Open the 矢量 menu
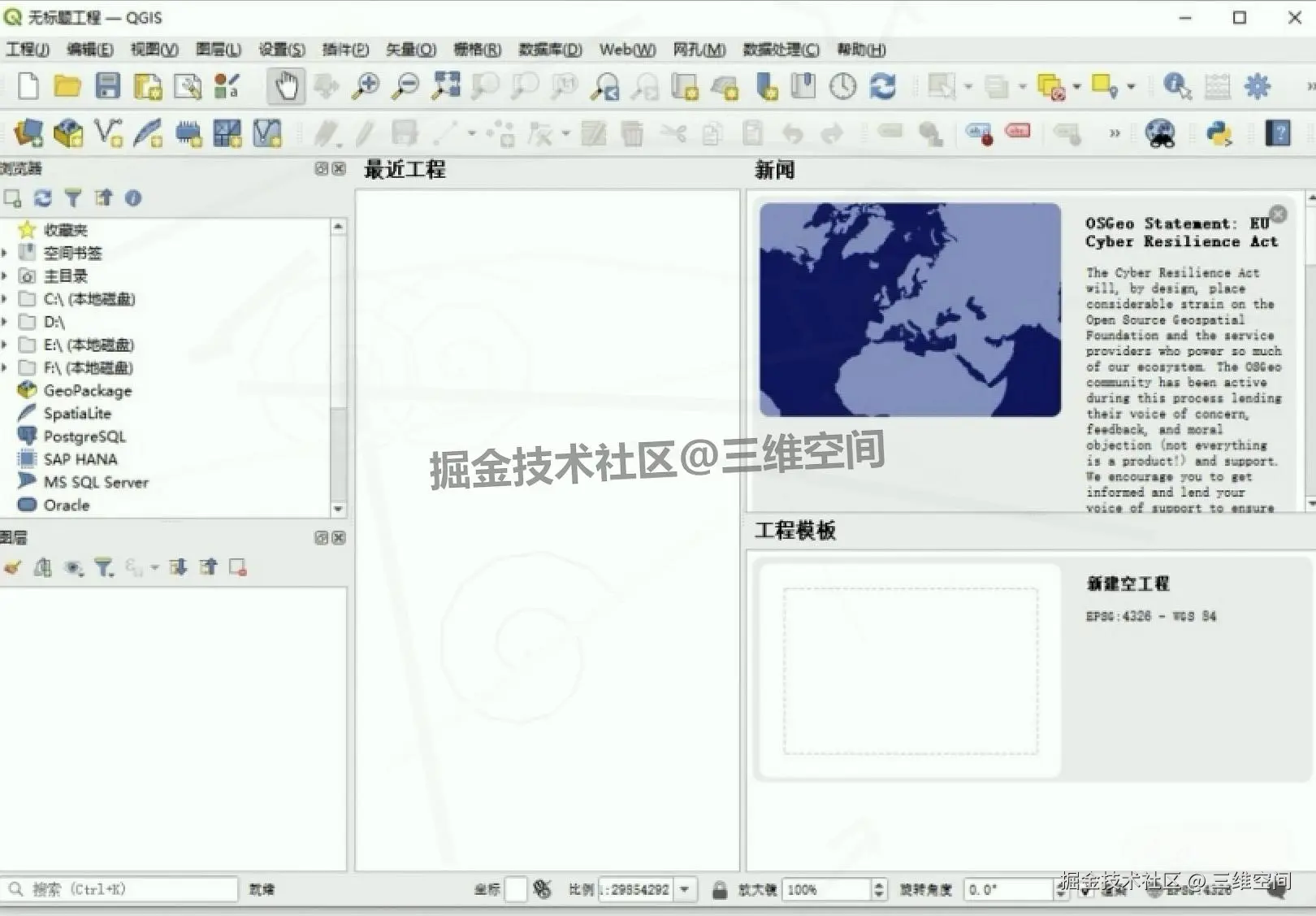This screenshot has width=1316, height=916. point(410,50)
